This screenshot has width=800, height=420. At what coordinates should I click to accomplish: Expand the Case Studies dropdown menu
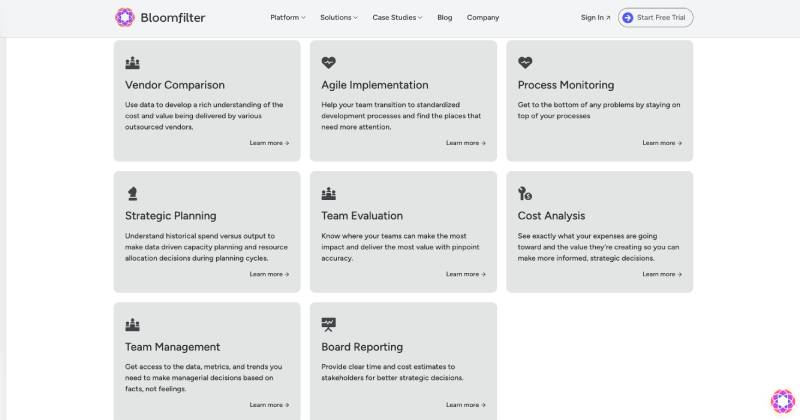(x=397, y=17)
